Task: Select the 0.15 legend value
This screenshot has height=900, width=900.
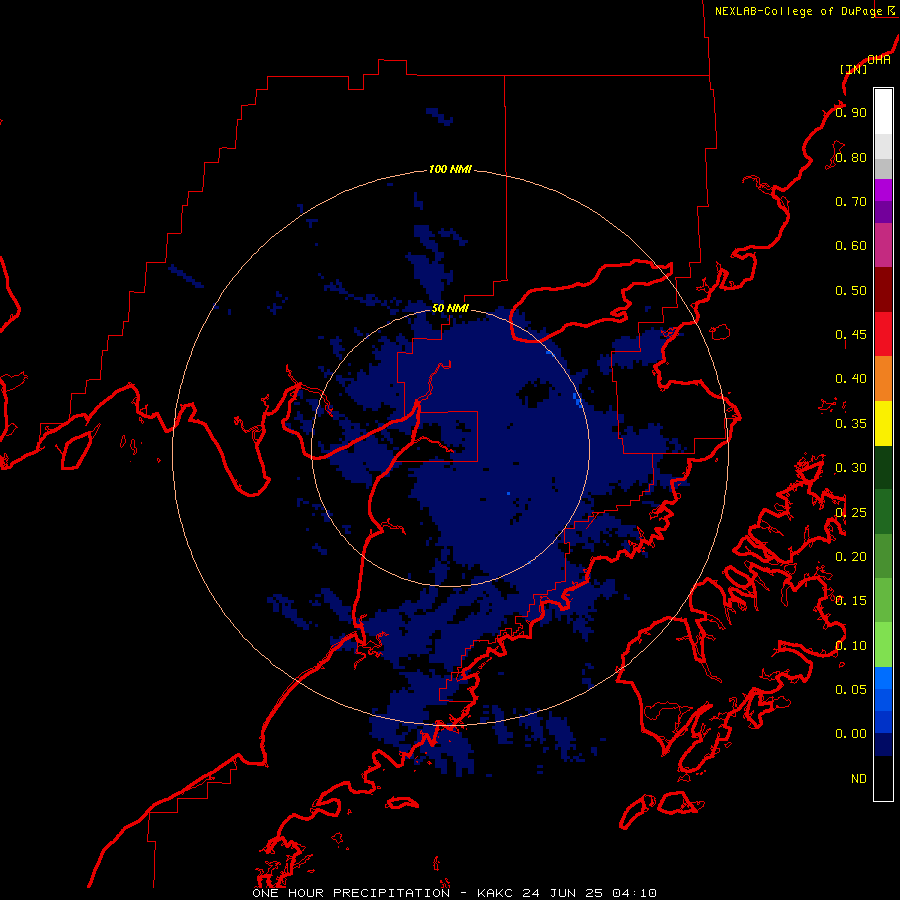Action: (851, 601)
